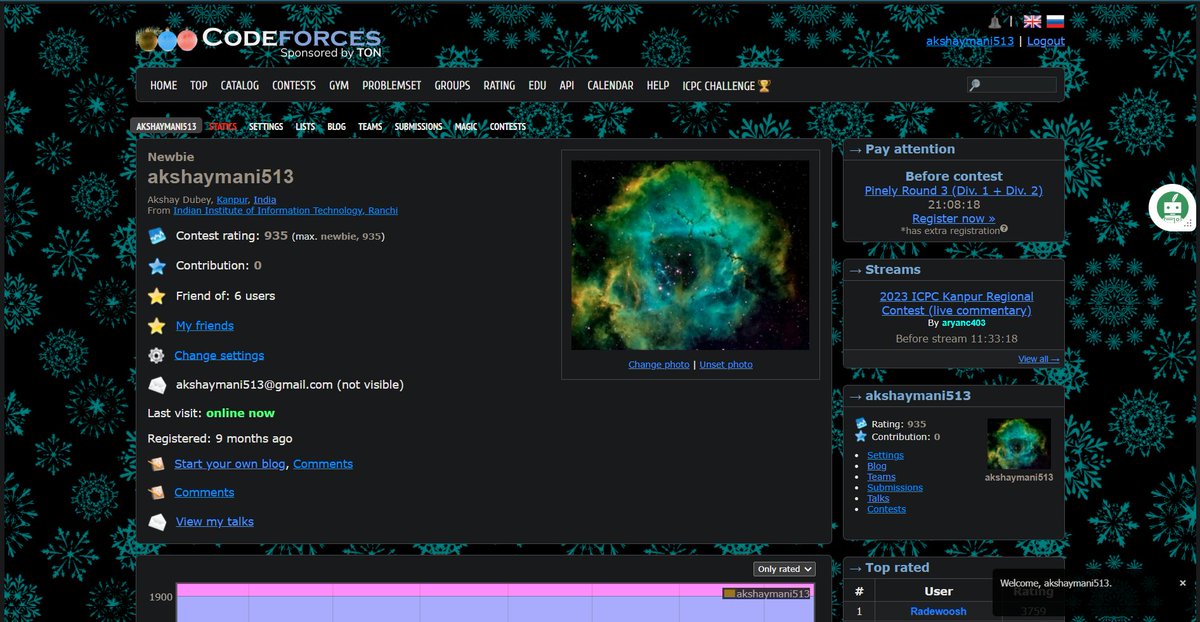Click the envelope icon beside the email address
Image resolution: width=1200 pixels, height=622 pixels.
tap(157, 385)
